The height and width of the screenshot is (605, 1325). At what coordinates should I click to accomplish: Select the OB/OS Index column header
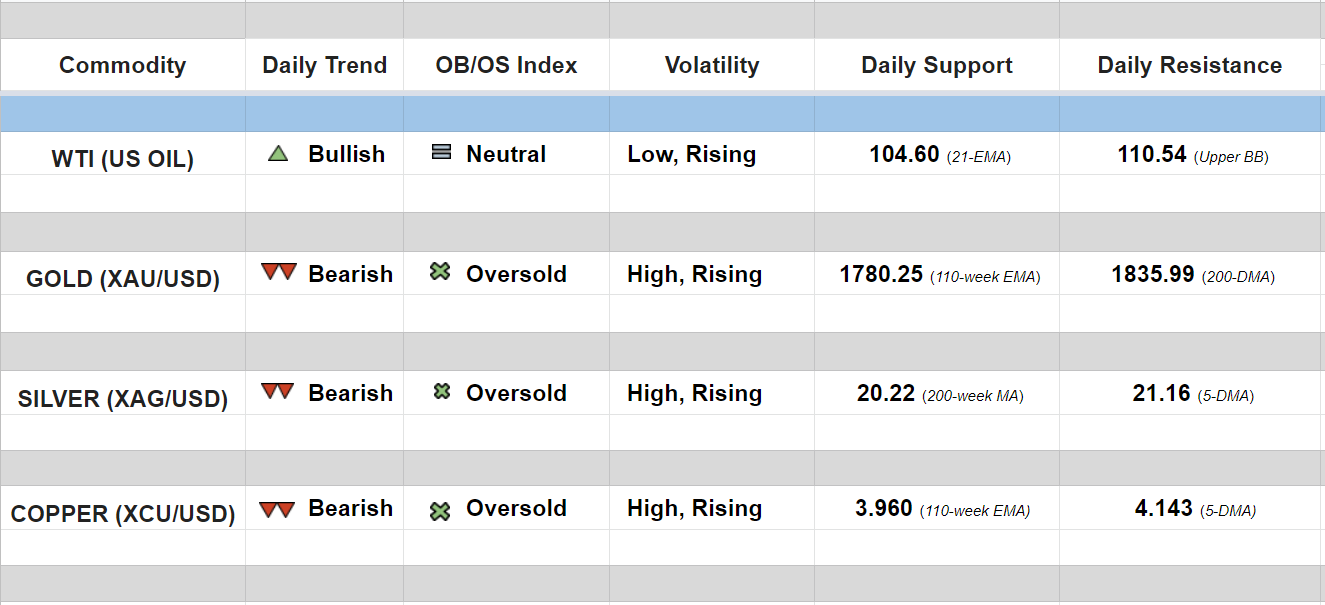click(506, 66)
